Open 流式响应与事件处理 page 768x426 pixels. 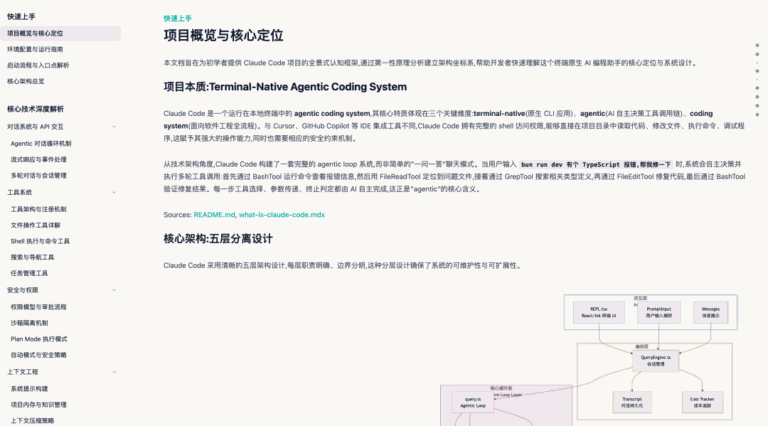39,160
